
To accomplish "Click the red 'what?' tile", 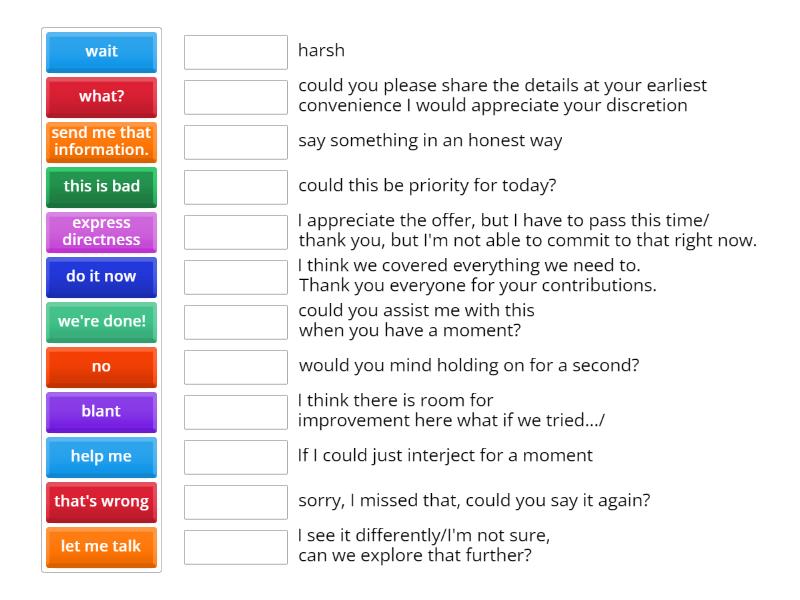I will tap(100, 97).
